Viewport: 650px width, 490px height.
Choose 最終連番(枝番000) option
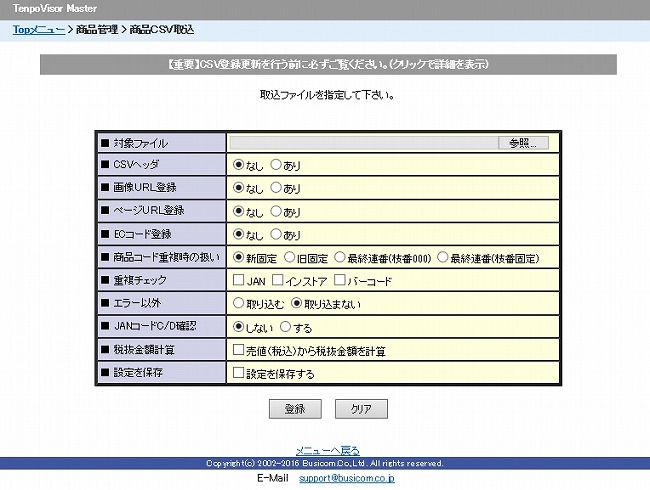point(340,257)
